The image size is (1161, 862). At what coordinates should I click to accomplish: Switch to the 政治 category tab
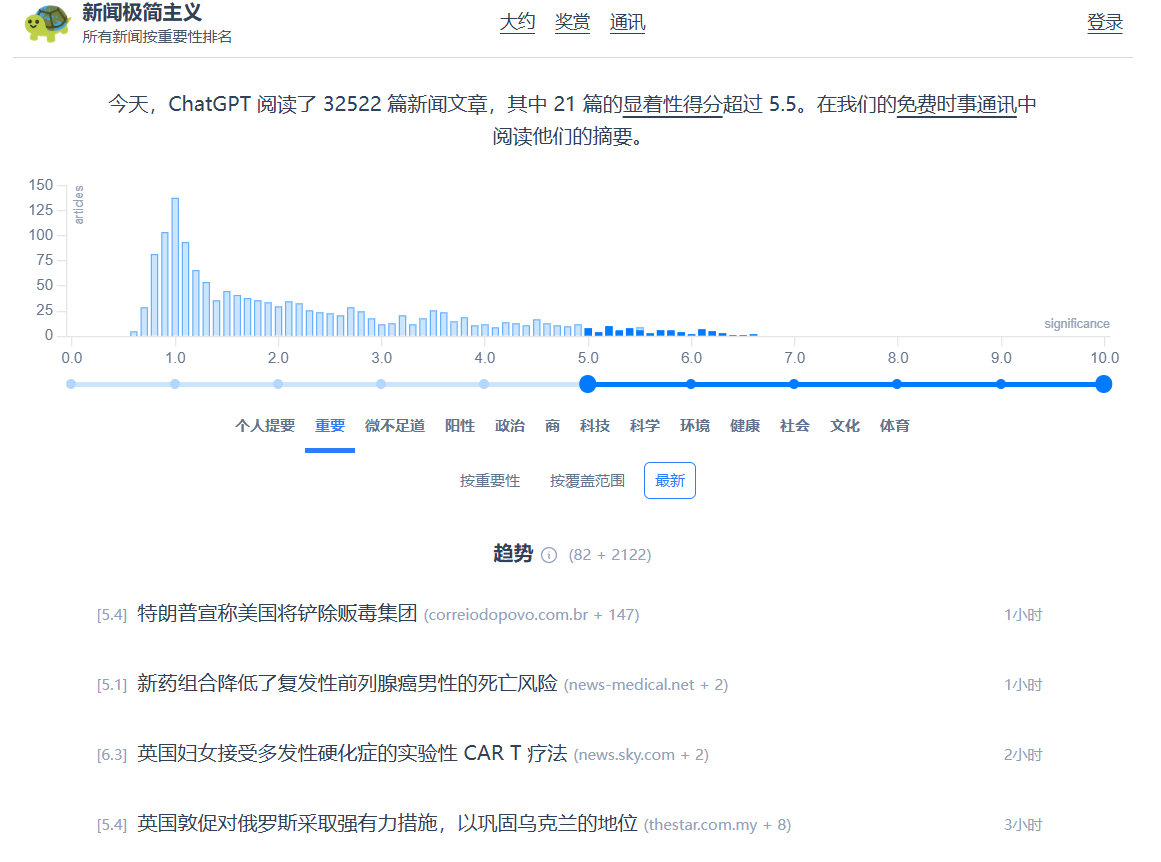(510, 426)
